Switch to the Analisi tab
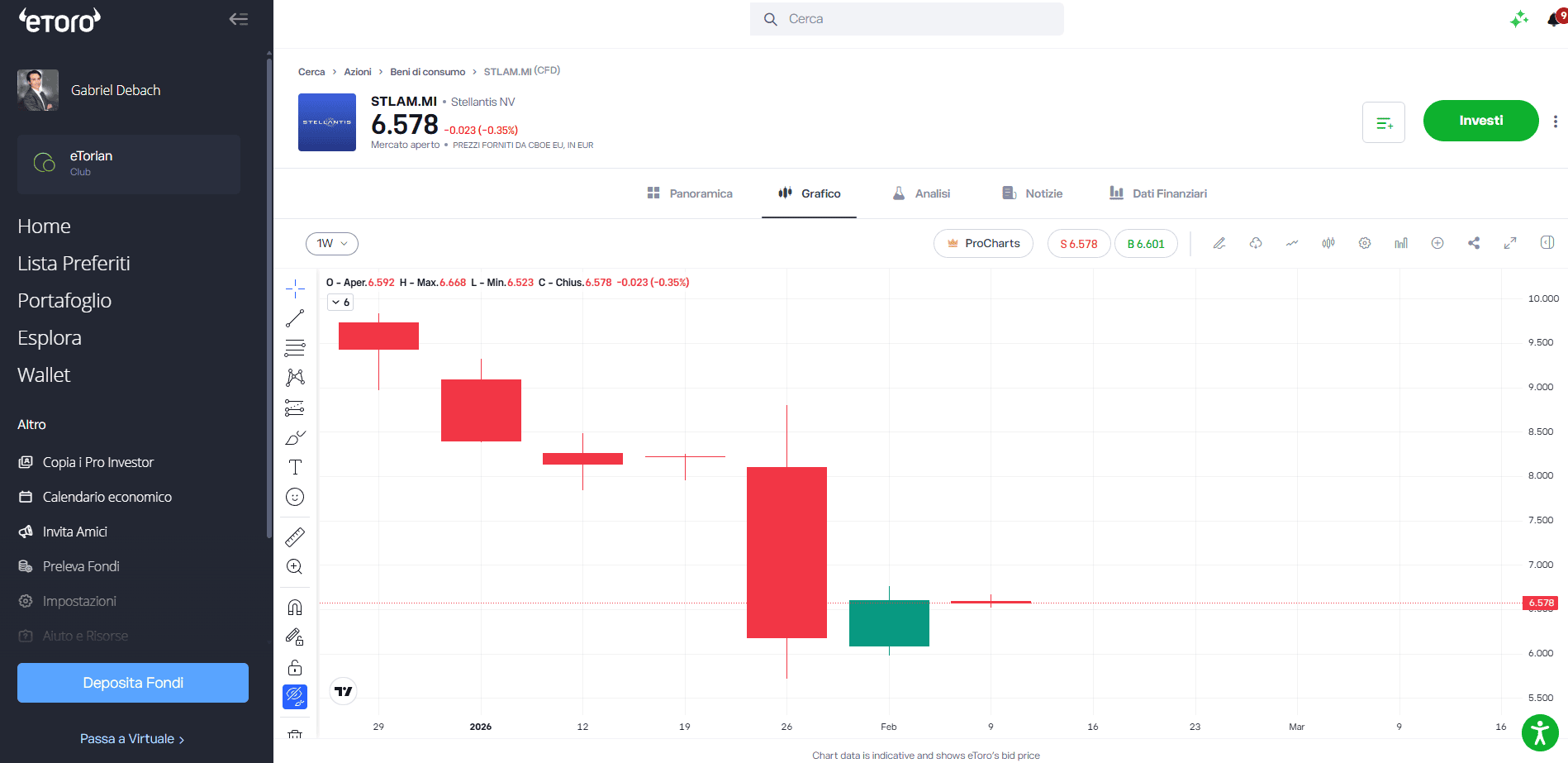 [x=922, y=193]
